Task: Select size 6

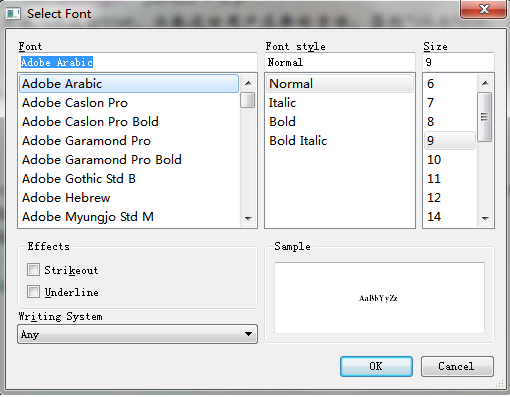Action: pos(450,83)
